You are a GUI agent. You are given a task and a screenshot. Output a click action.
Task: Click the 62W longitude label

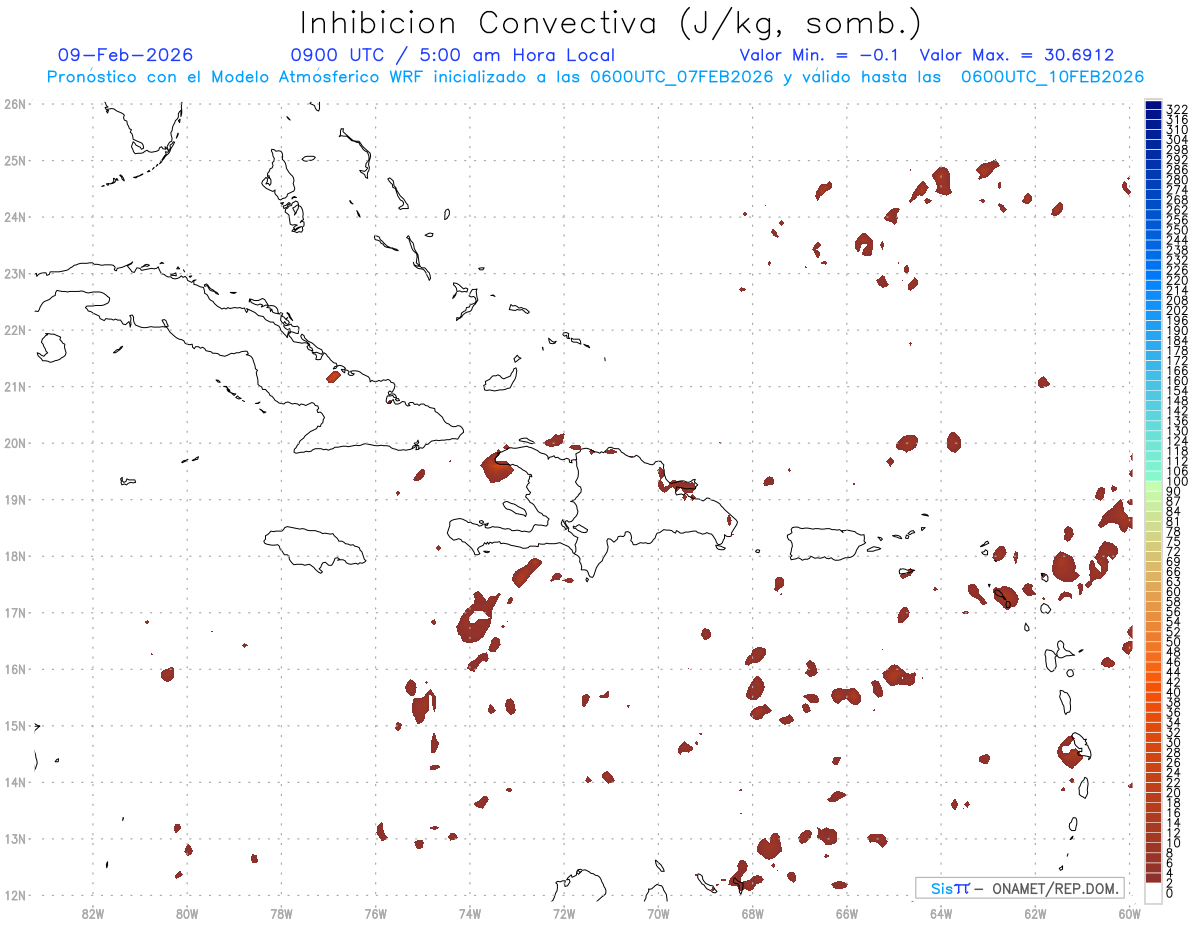(1036, 913)
